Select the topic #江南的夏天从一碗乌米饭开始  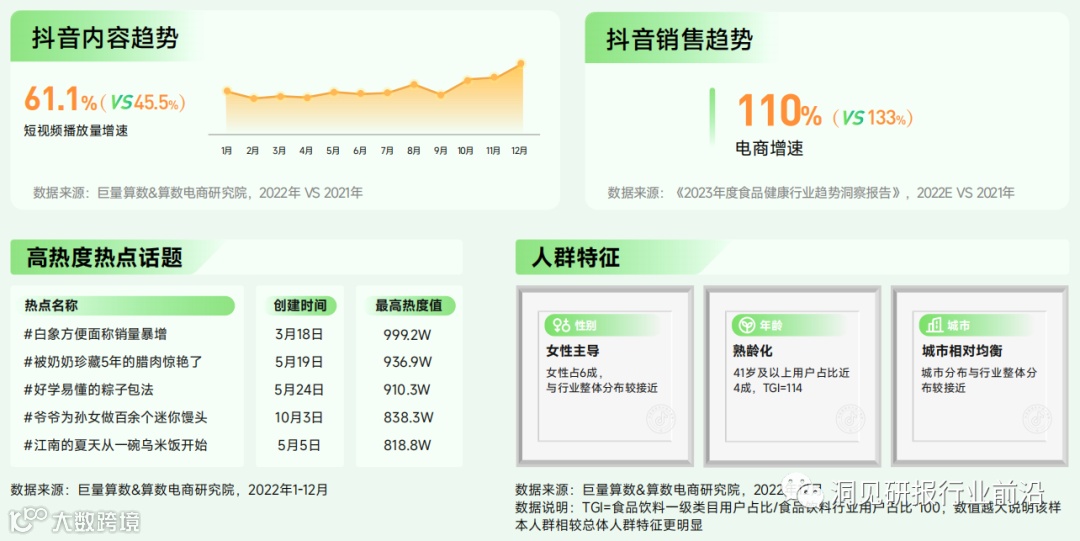click(x=115, y=445)
